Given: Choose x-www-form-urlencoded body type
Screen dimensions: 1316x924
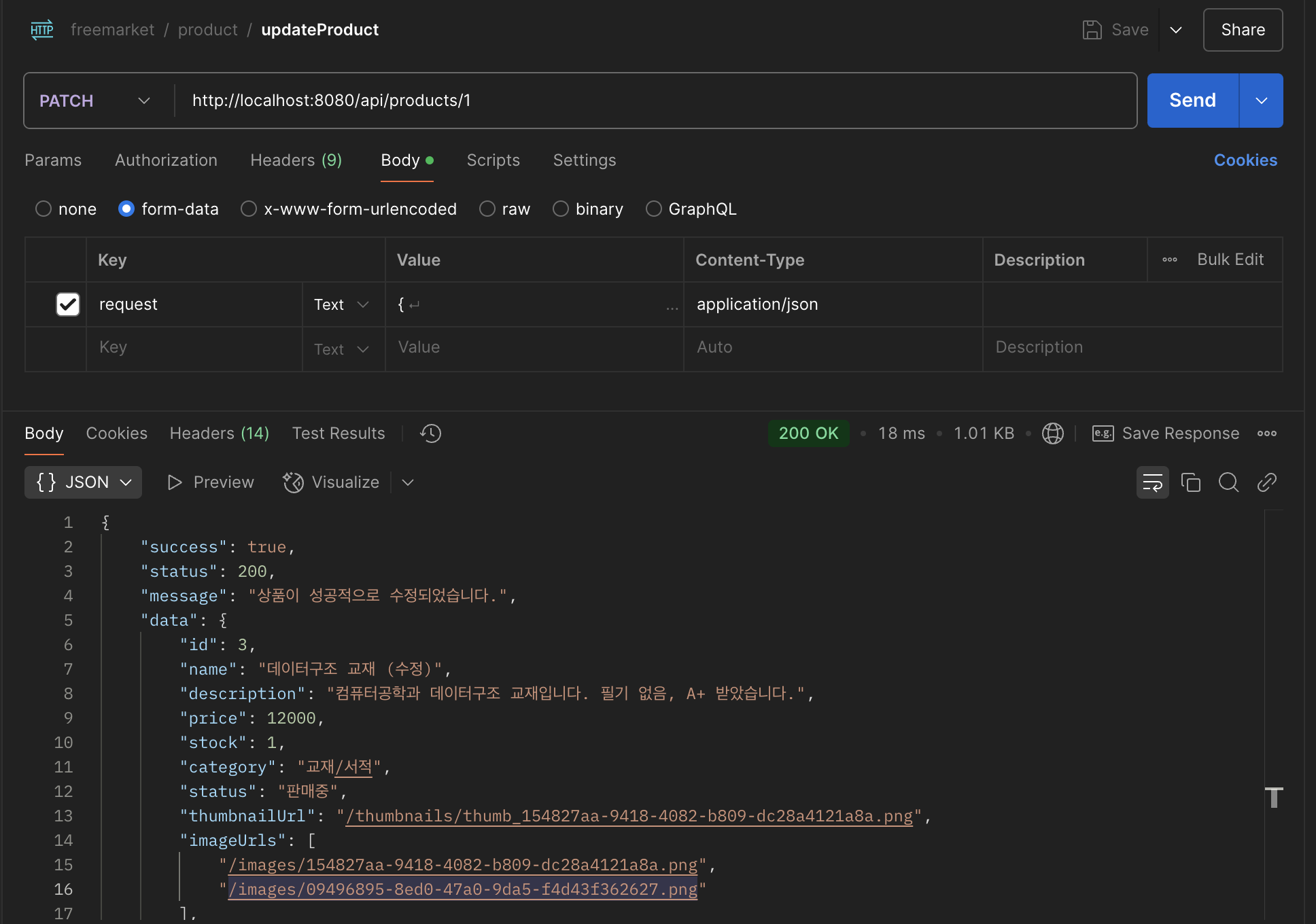Looking at the screenshot, I should point(249,209).
